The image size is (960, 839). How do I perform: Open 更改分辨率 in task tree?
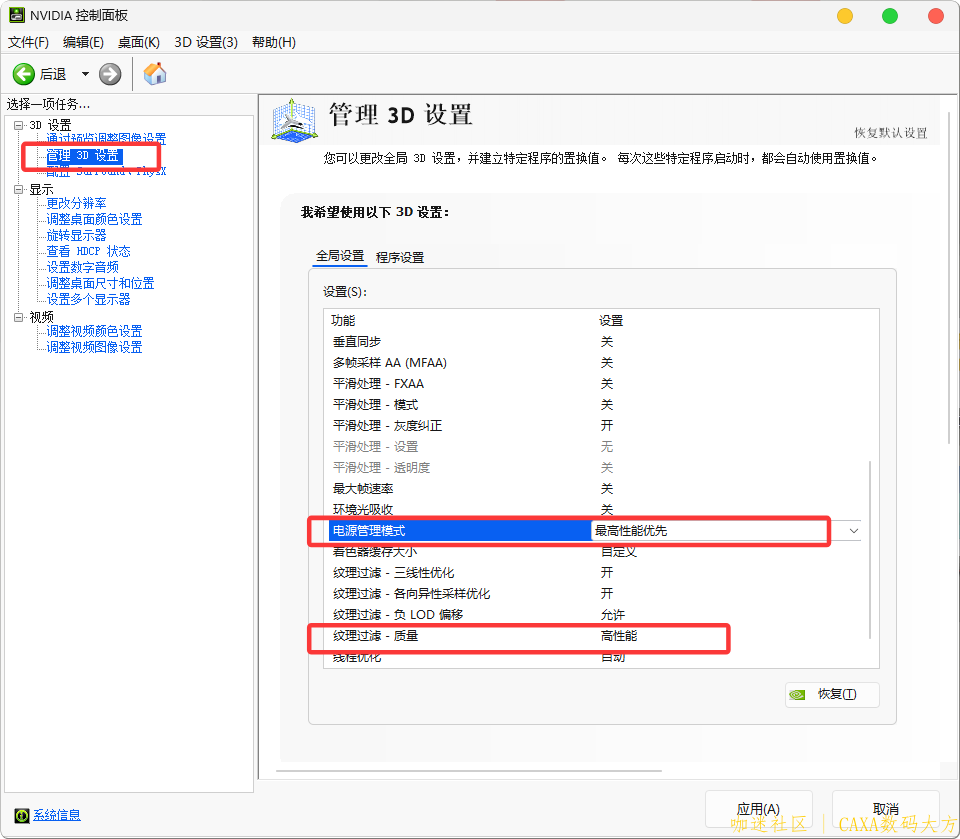76,203
